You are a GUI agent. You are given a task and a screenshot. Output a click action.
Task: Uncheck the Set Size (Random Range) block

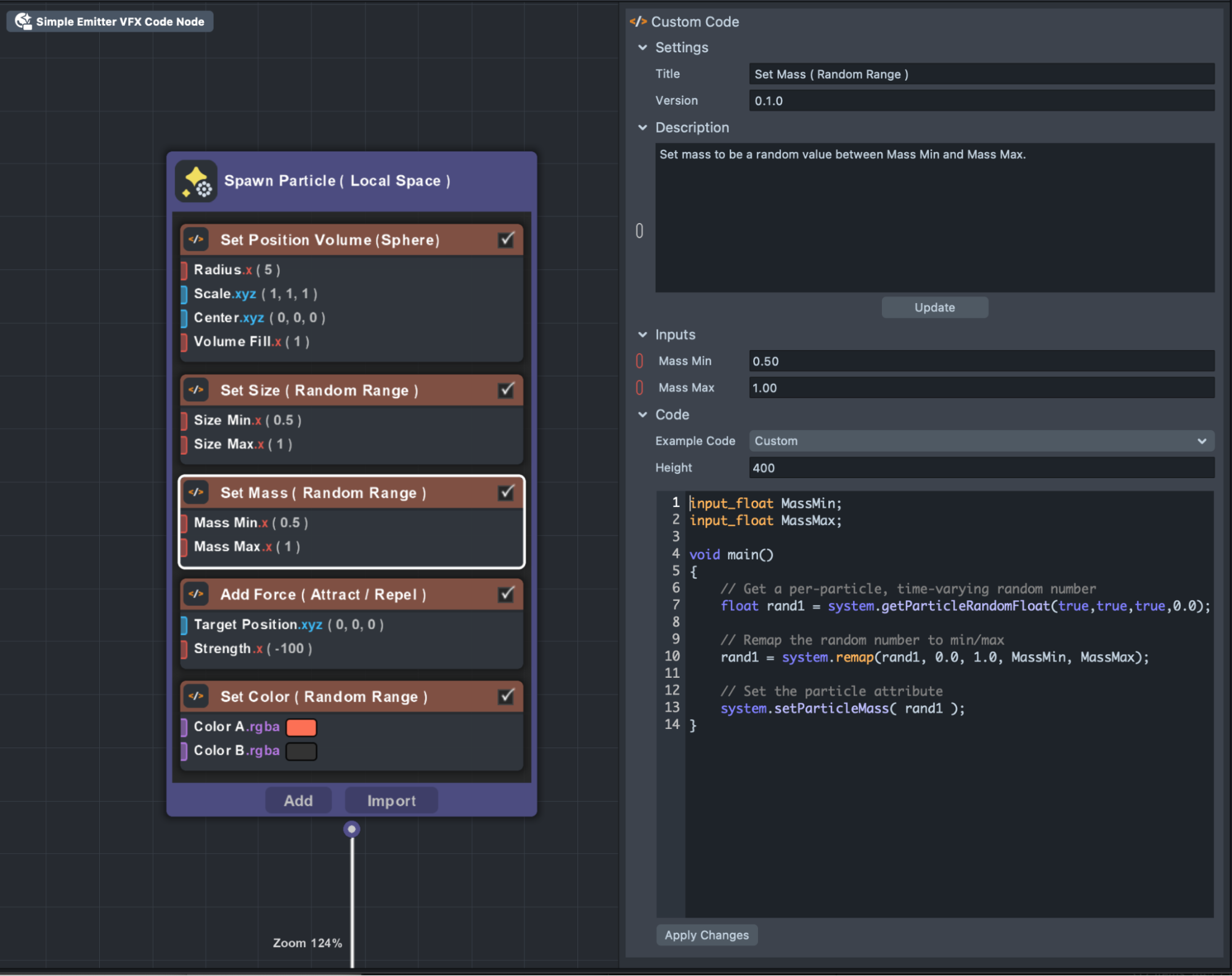507,390
